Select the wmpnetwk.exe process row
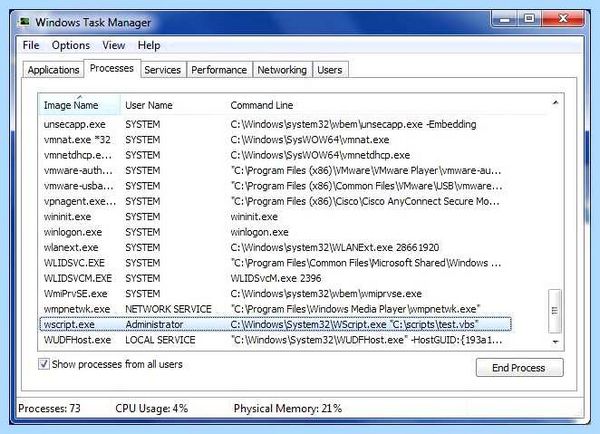The image size is (600, 434). tap(275, 309)
